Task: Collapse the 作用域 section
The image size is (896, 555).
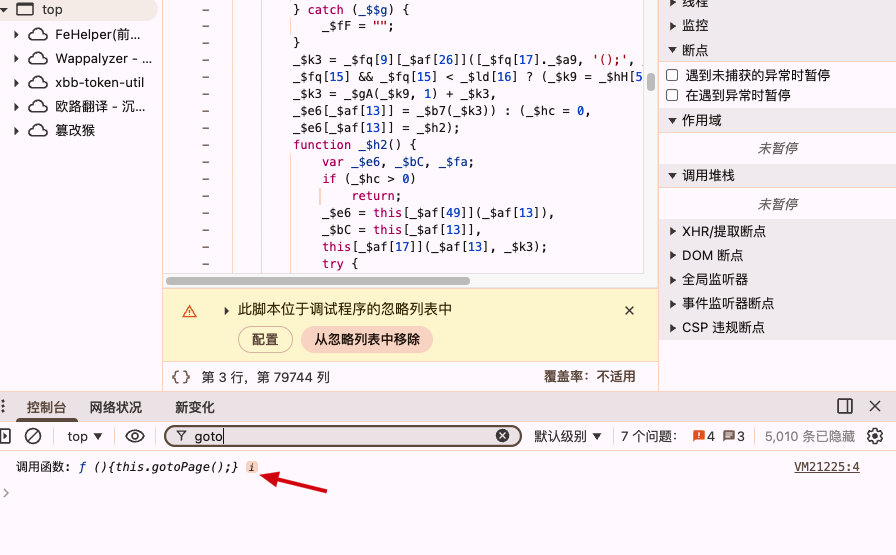Action: click(673, 121)
